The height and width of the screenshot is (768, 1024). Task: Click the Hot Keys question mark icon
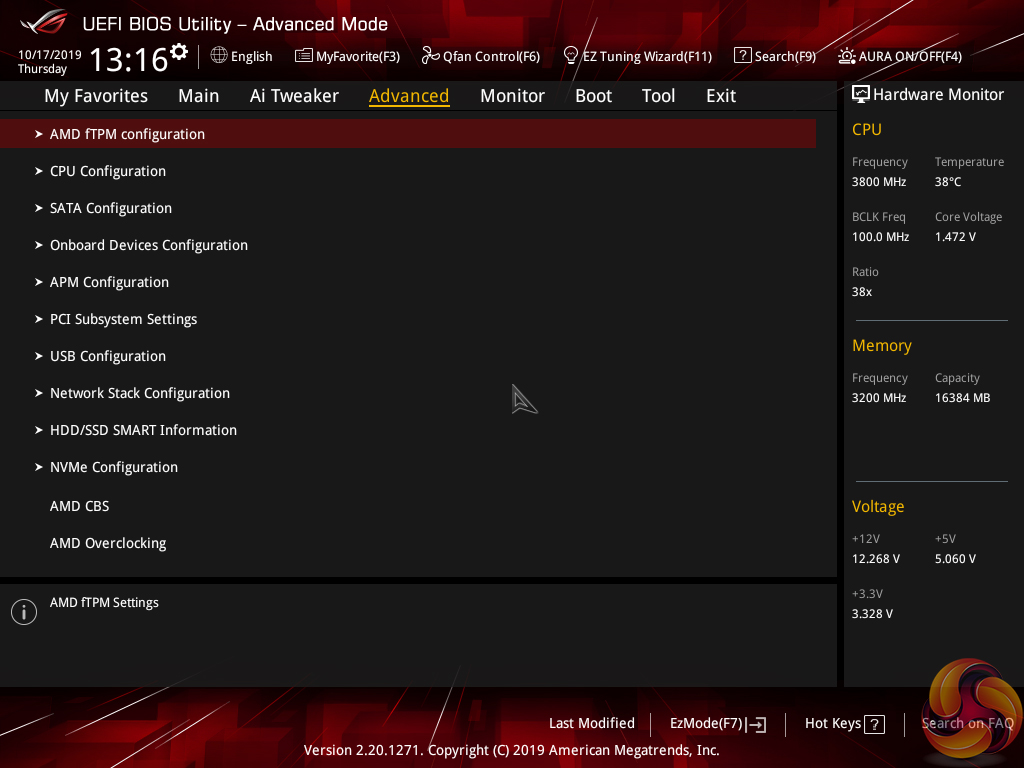pyautogui.click(x=874, y=724)
